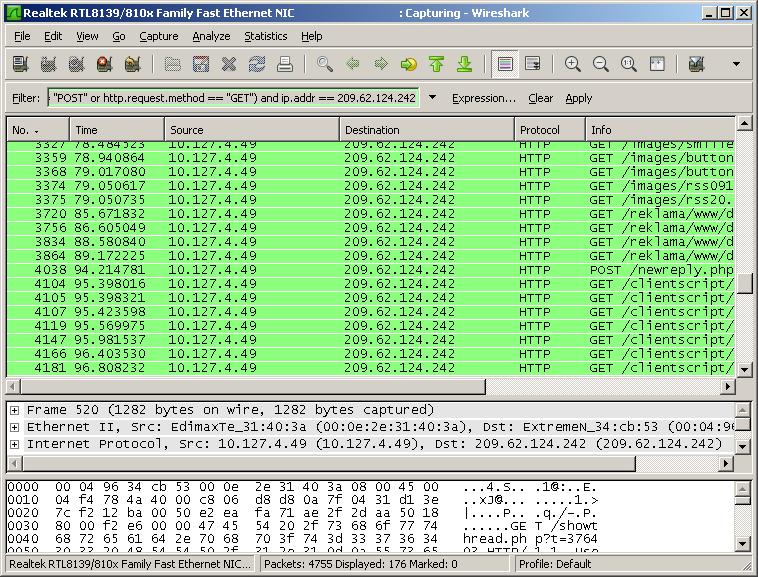Sort by Info column header
758x577 pixels.
coord(660,130)
